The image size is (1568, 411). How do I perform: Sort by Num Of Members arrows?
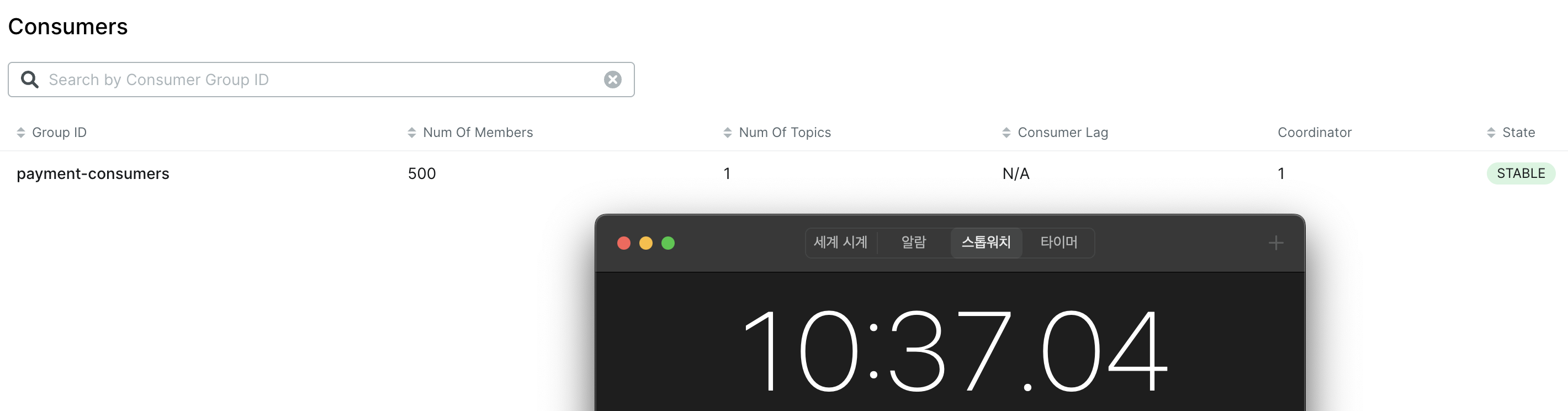click(x=411, y=133)
